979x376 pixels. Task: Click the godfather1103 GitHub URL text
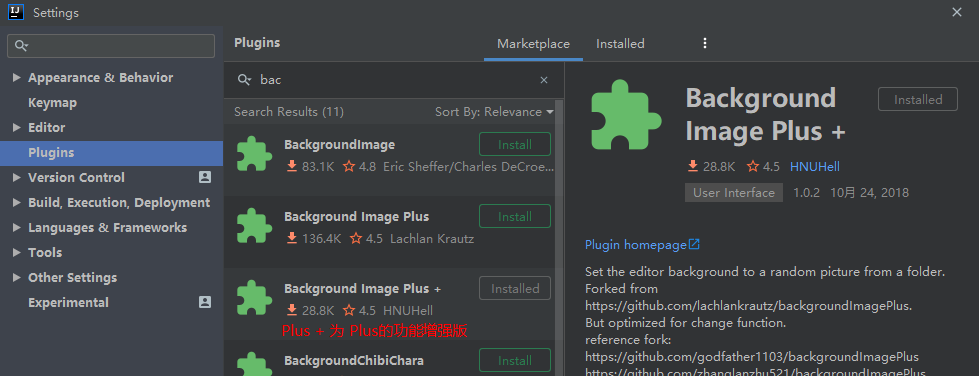point(752,357)
